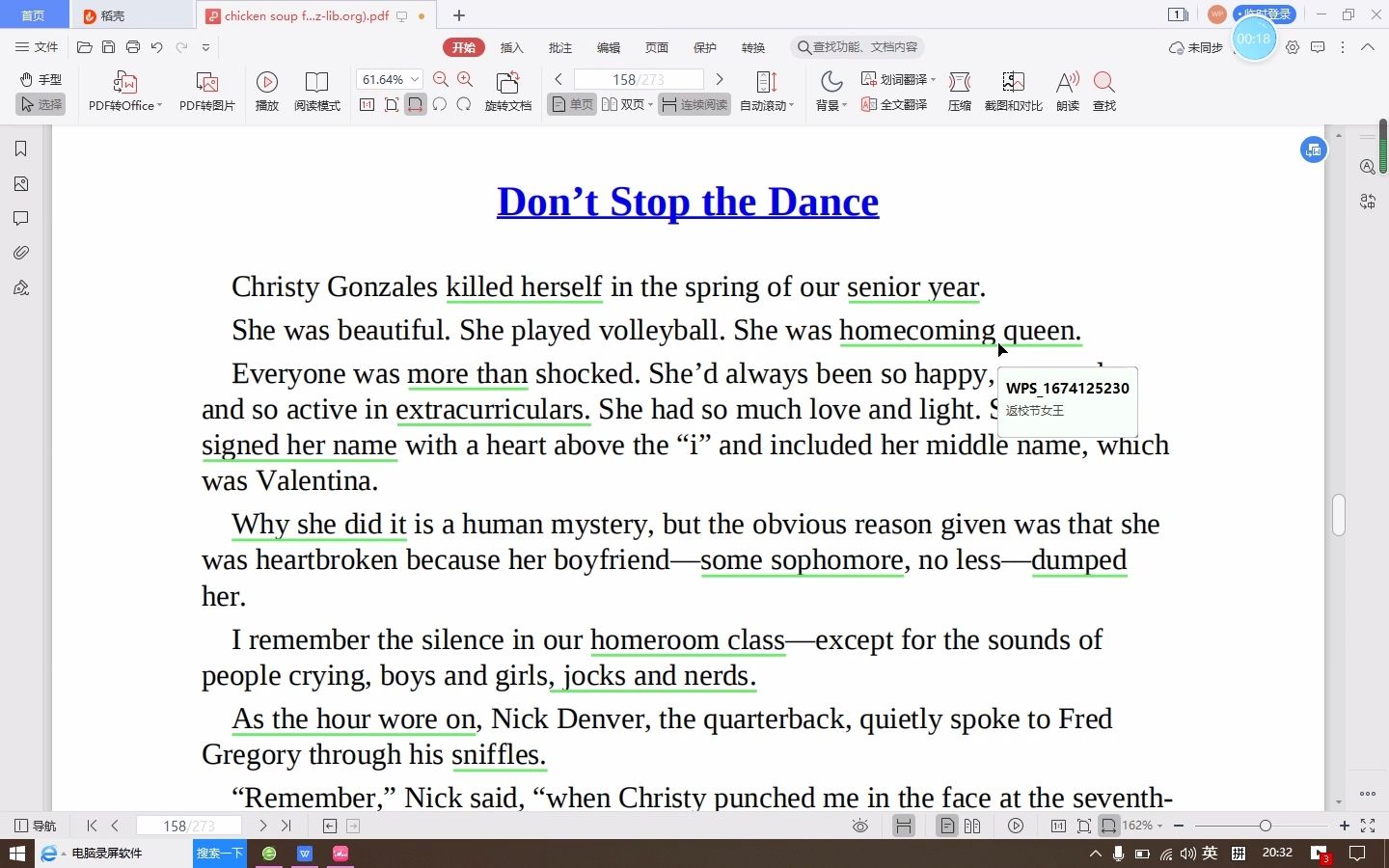Open the settings gear icon
This screenshot has width=1389, height=868.
click(x=1293, y=47)
